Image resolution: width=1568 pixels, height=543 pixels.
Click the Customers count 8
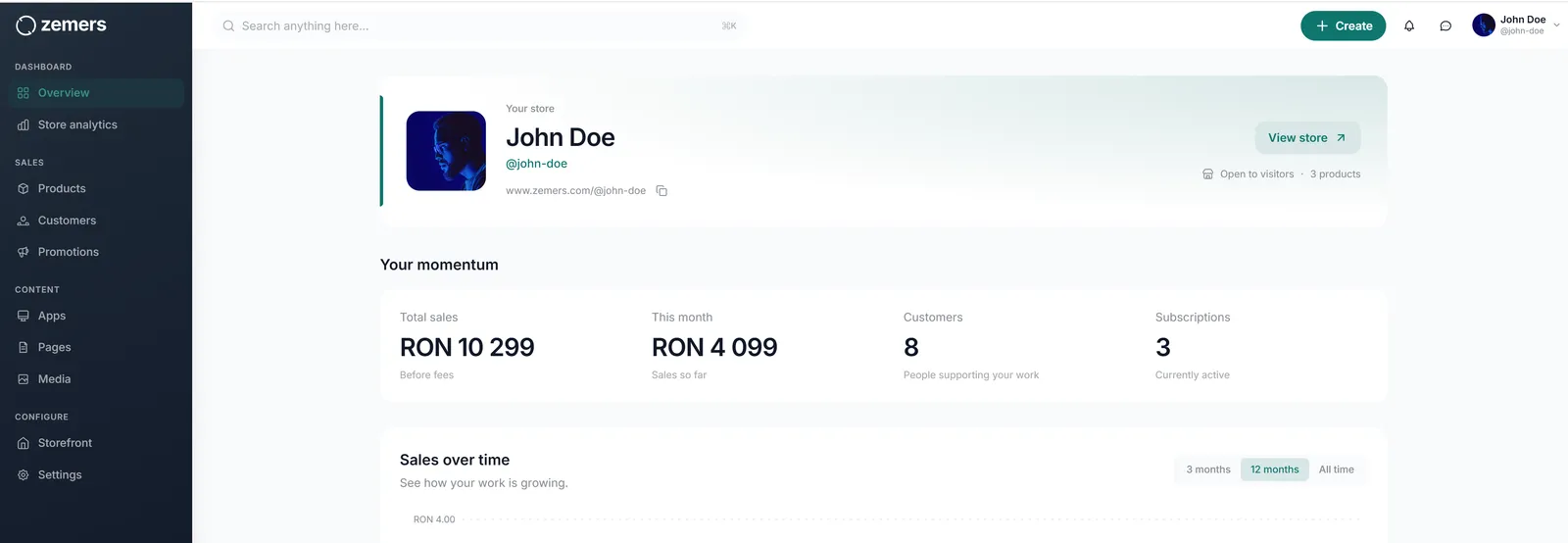pos(911,347)
